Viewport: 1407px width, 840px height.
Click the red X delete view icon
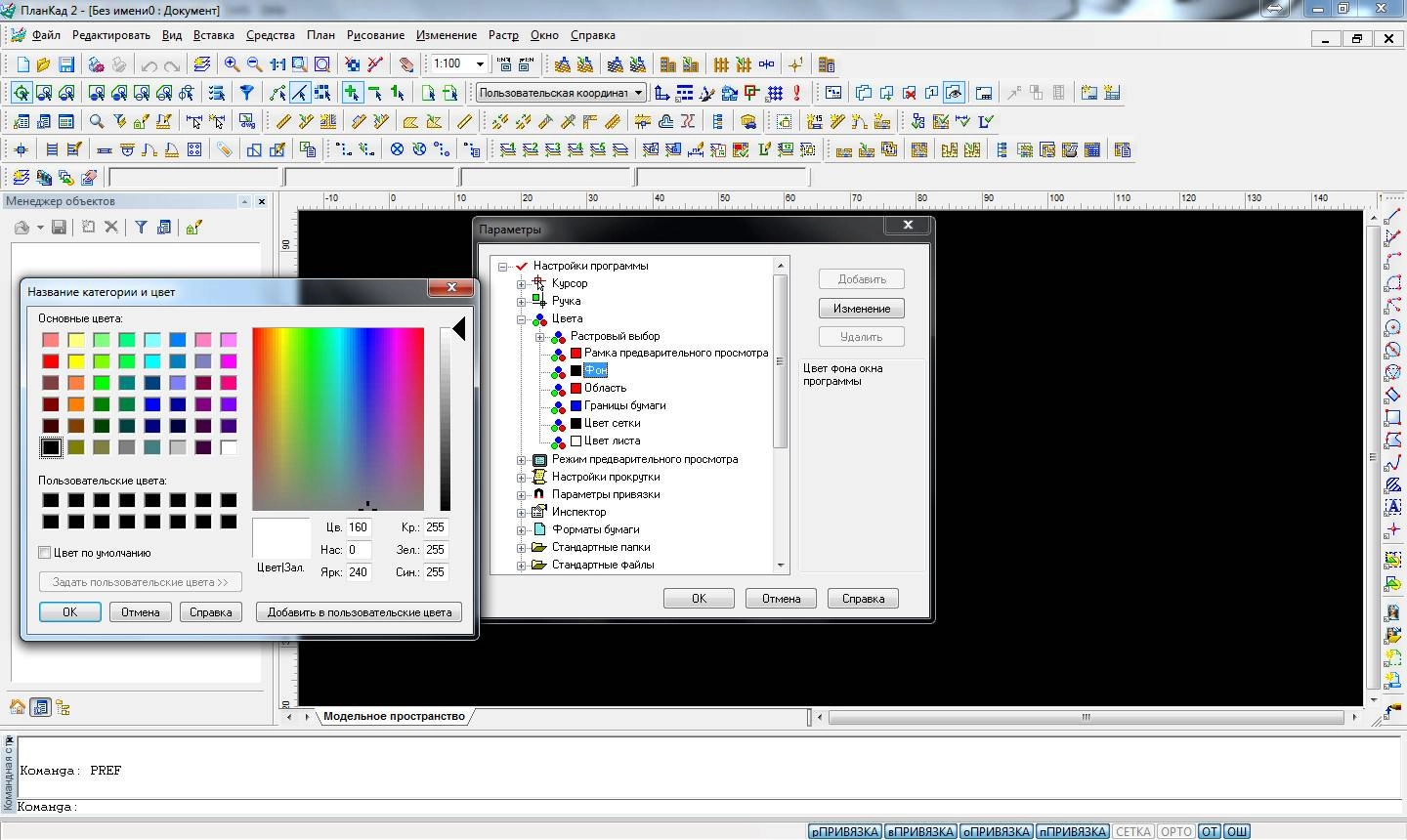tap(909, 93)
